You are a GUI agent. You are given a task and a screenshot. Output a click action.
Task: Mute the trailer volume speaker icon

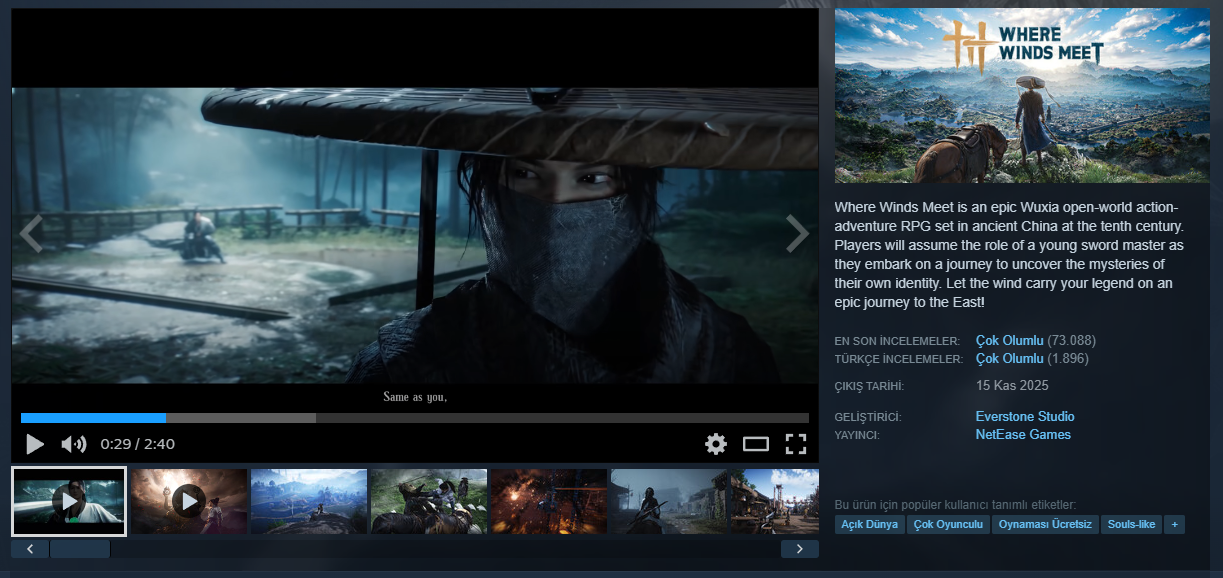[73, 444]
